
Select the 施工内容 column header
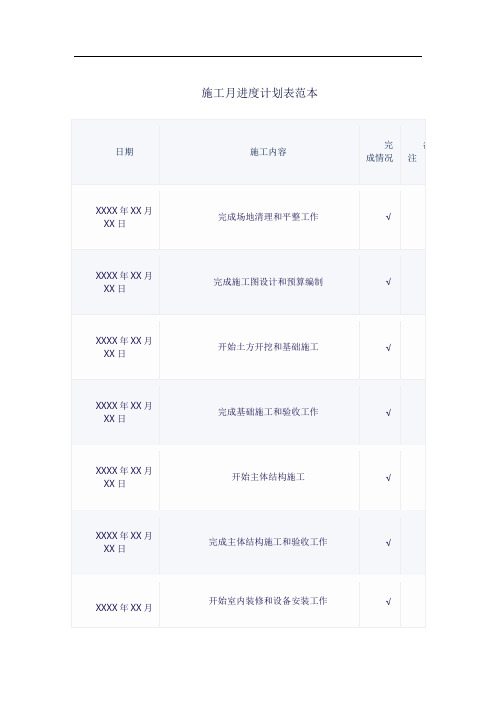click(x=268, y=152)
